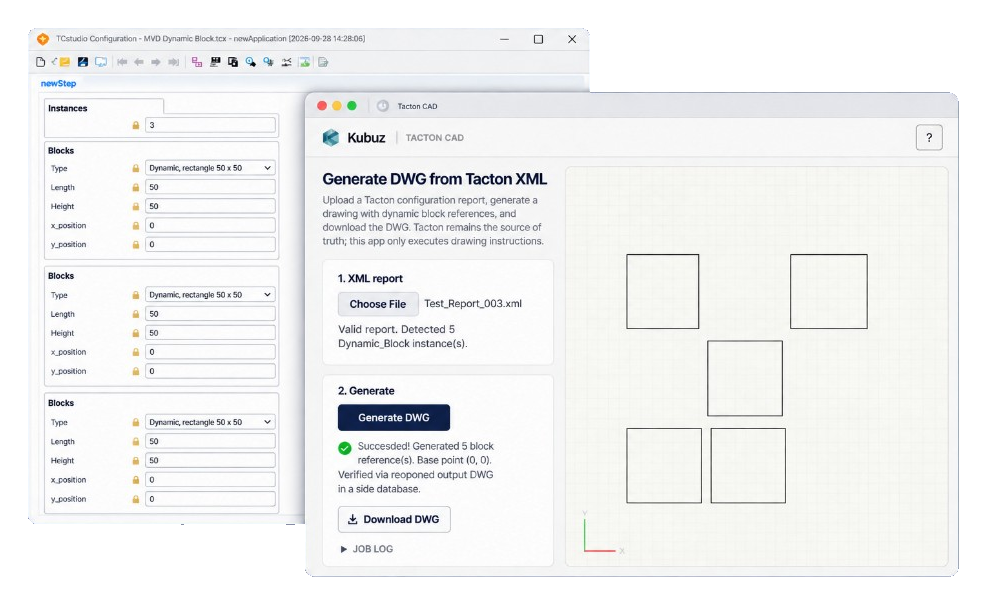Image resolution: width=987 pixels, height=605 pixels.
Task: Jump to last step with the skip-forward arrow
Action: click(x=173, y=62)
